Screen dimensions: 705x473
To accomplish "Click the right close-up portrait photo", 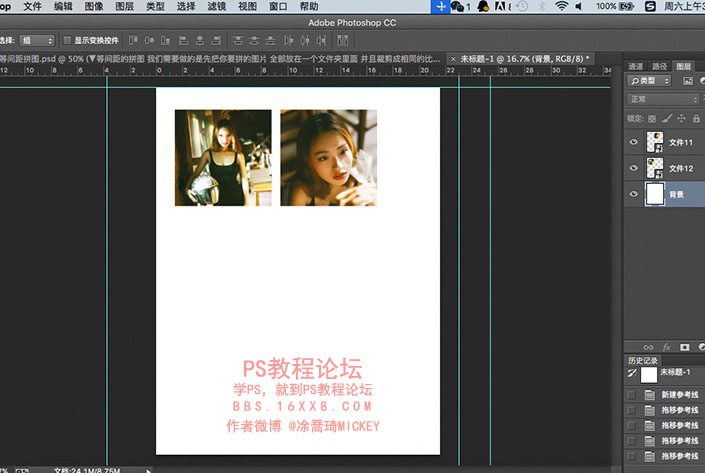I will click(x=329, y=158).
